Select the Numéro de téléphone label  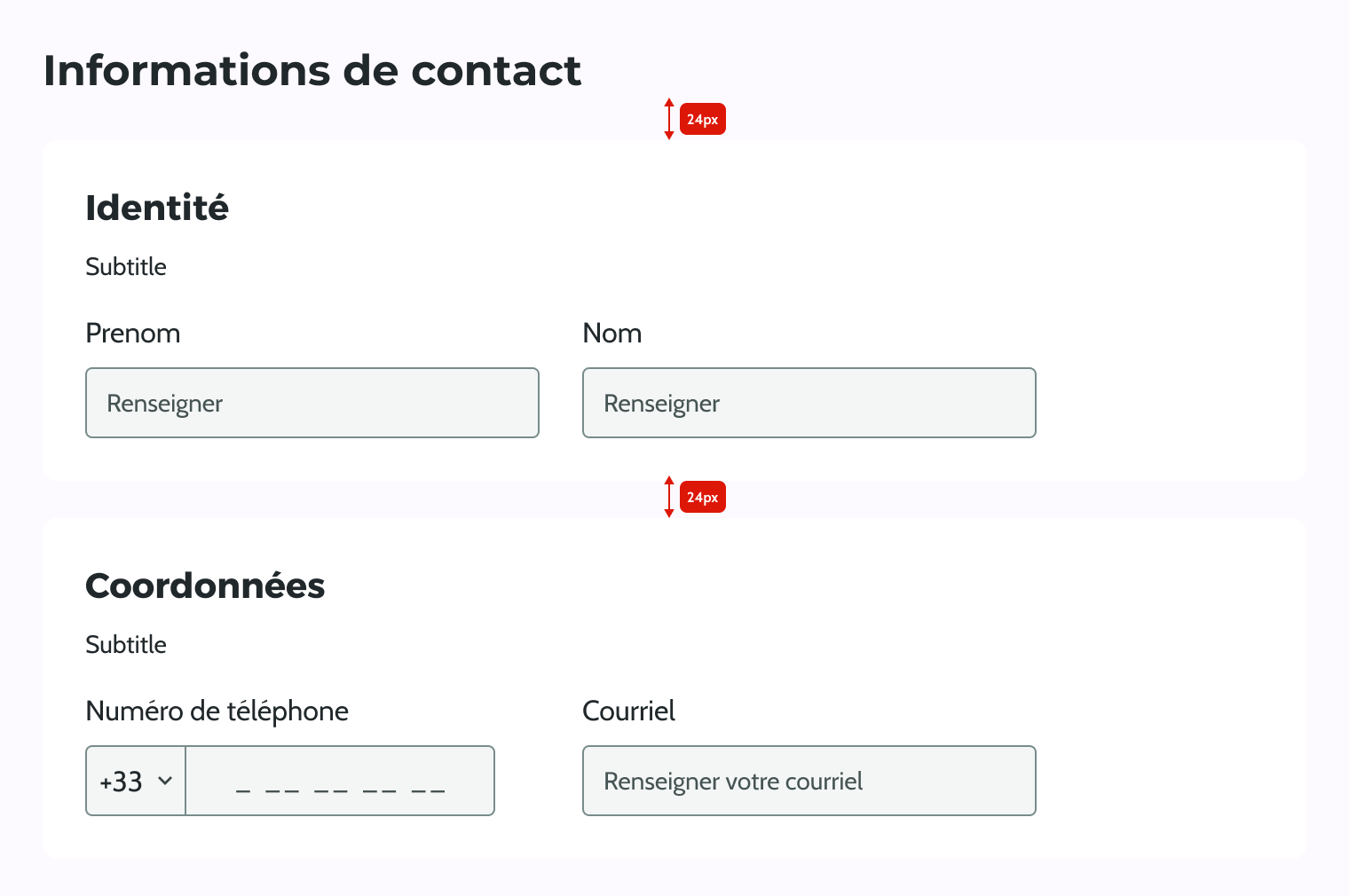click(217, 711)
